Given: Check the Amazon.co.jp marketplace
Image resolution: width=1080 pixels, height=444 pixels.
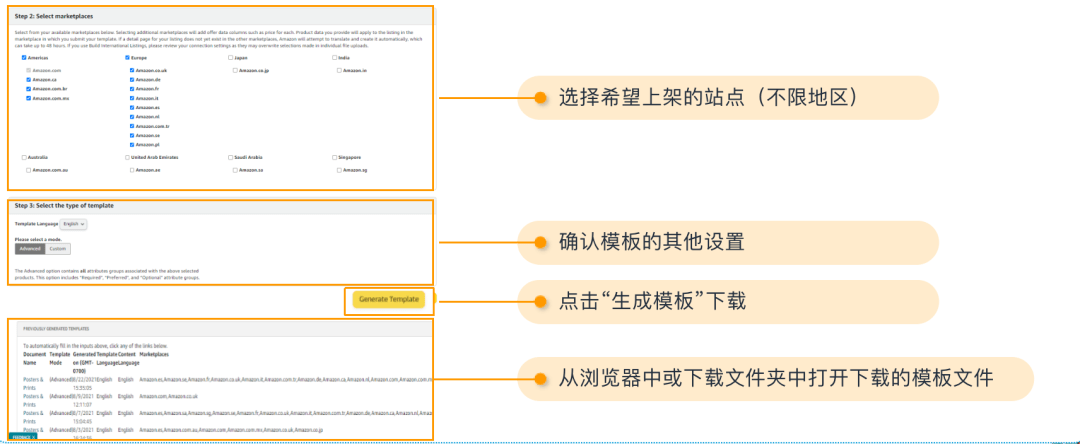Looking at the screenshot, I should (x=235, y=71).
